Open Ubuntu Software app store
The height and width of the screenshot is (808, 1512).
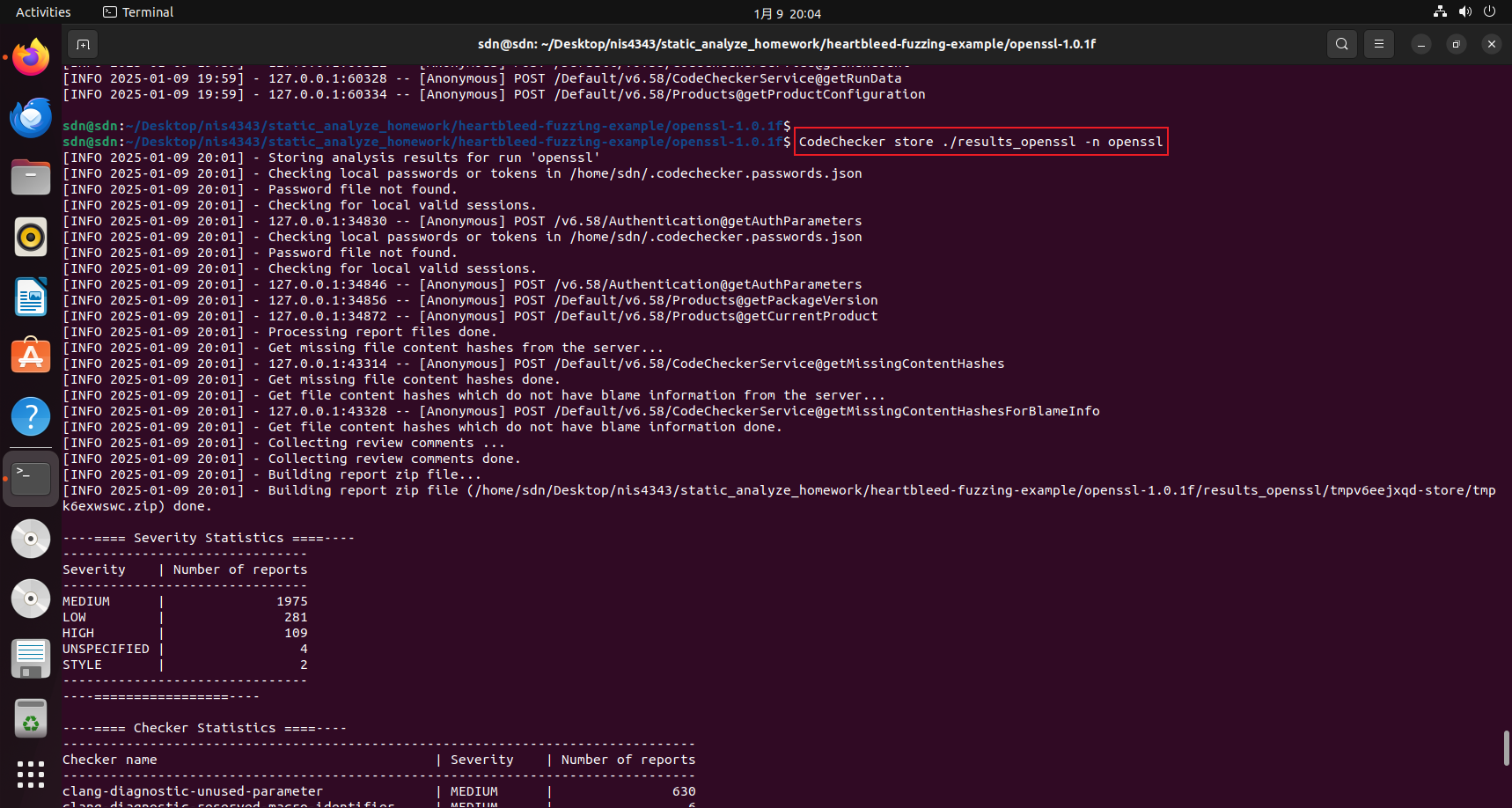(x=31, y=356)
